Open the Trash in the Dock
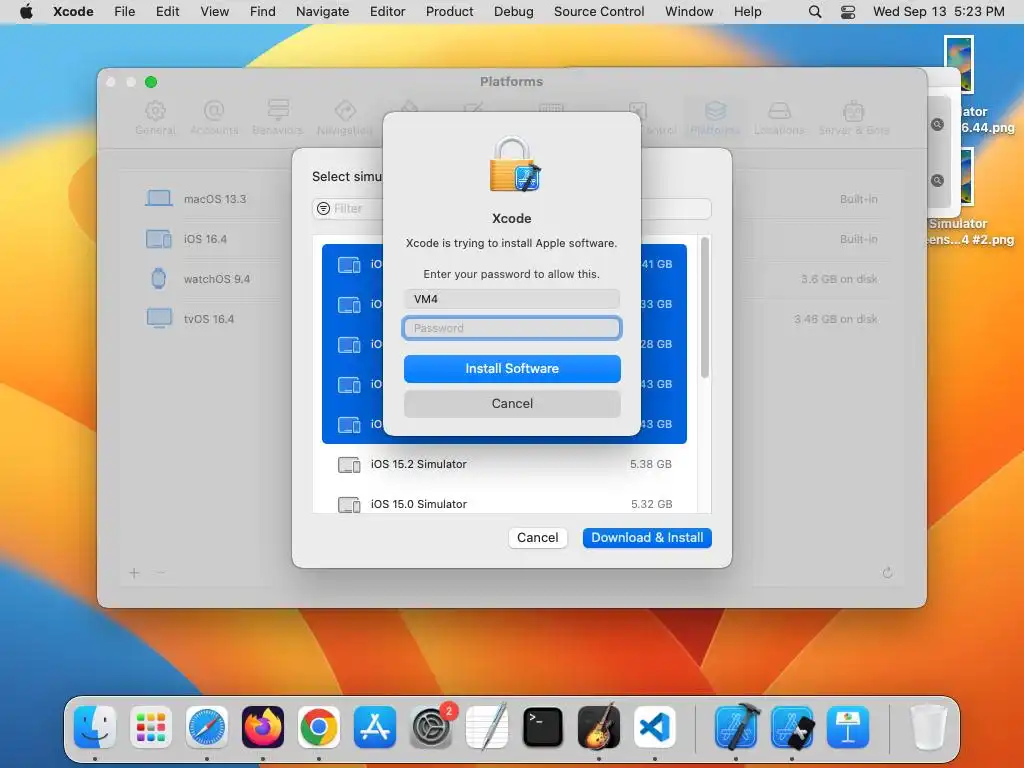The height and width of the screenshot is (768, 1024). tap(929, 727)
